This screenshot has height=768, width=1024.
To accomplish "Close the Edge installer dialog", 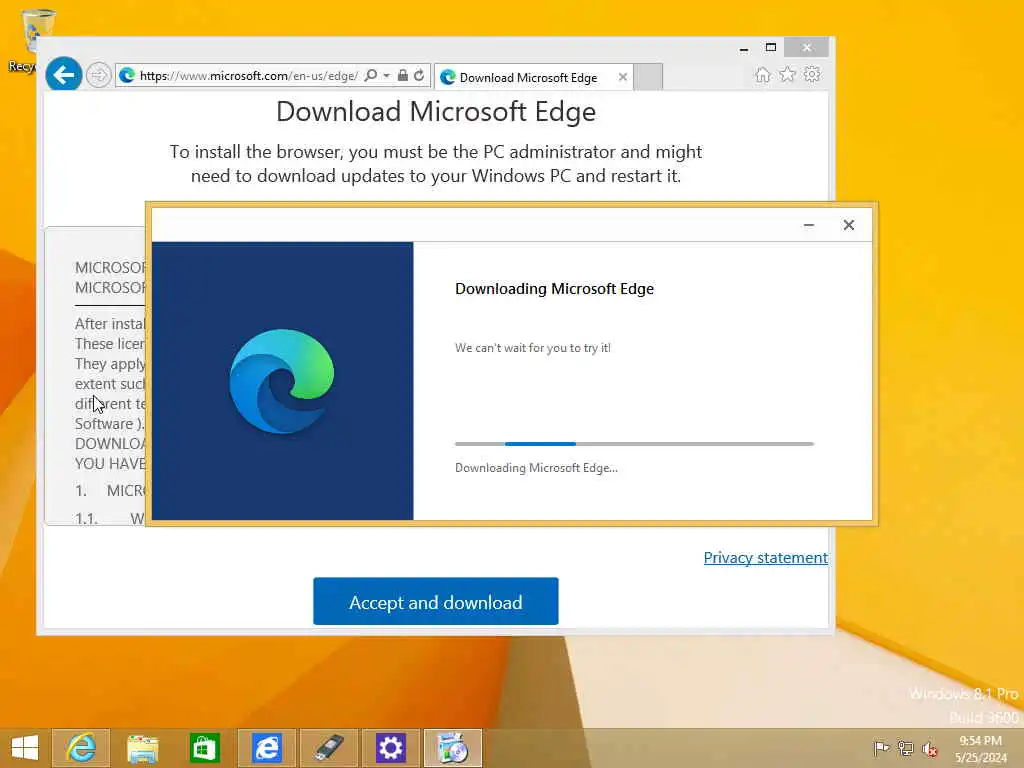I will 848,225.
